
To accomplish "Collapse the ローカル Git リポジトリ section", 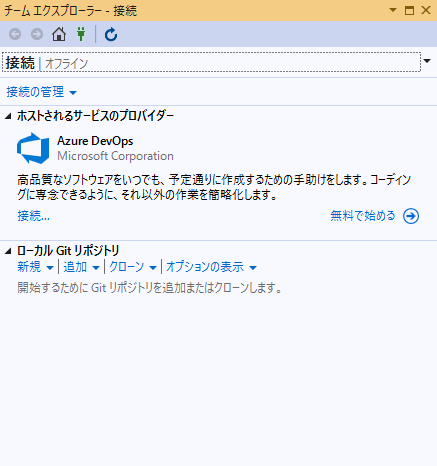I will click(8, 251).
